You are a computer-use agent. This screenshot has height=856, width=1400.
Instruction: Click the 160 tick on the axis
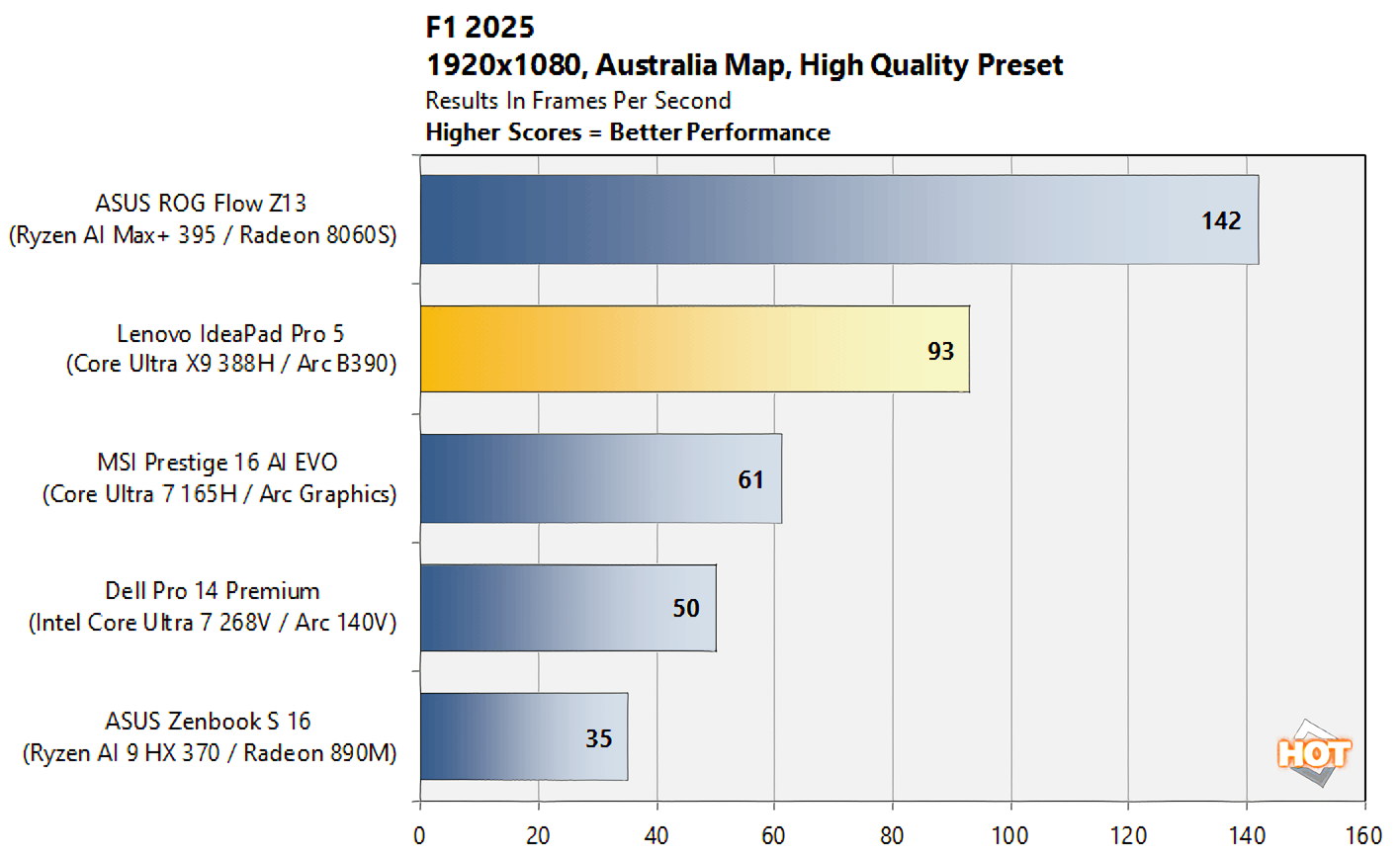point(1364,835)
